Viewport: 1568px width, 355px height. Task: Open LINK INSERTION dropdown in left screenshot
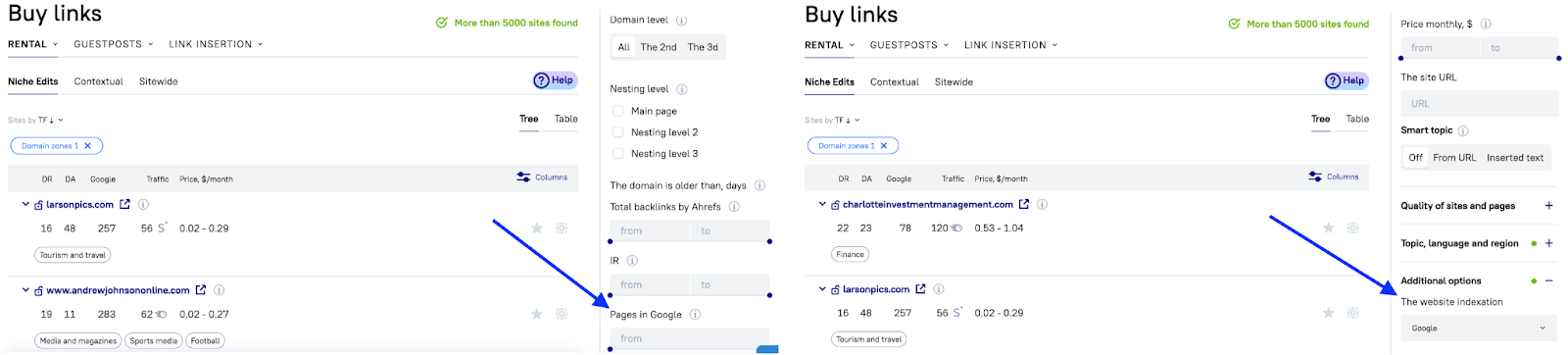[216, 44]
